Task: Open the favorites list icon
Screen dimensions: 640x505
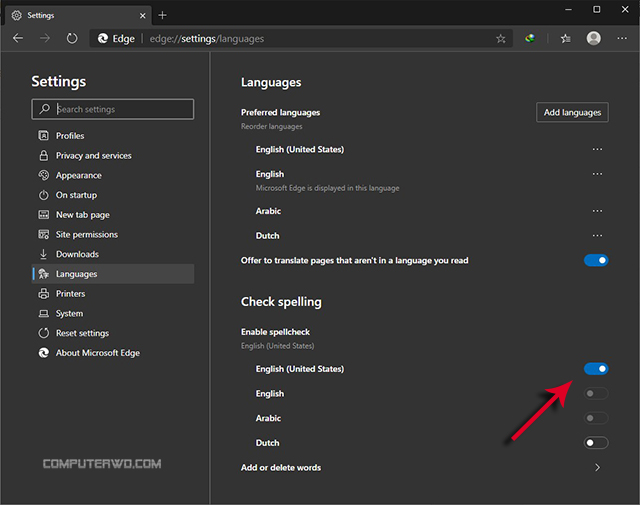Action: point(566,38)
